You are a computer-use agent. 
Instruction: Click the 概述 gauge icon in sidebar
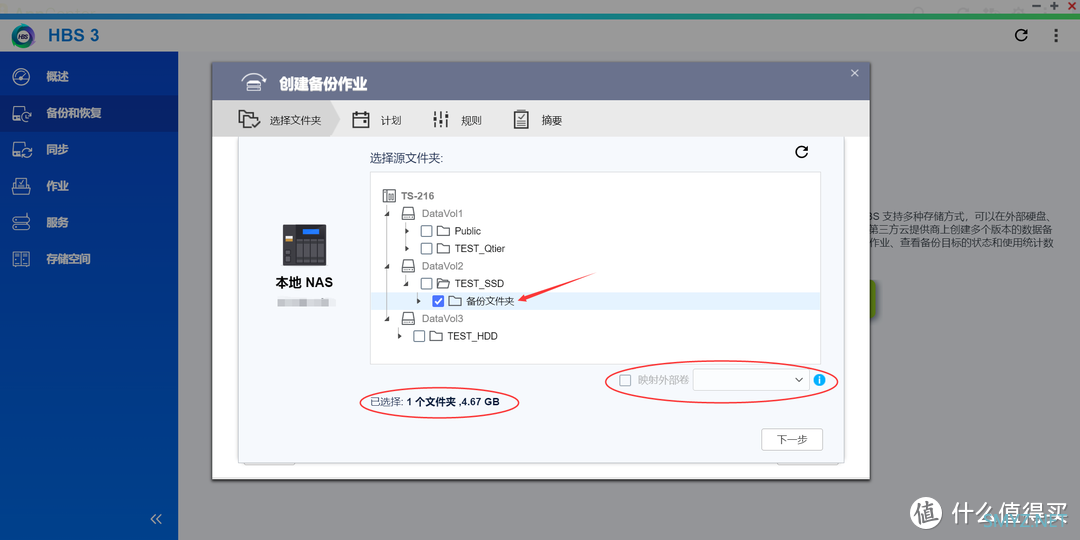tap(21, 76)
